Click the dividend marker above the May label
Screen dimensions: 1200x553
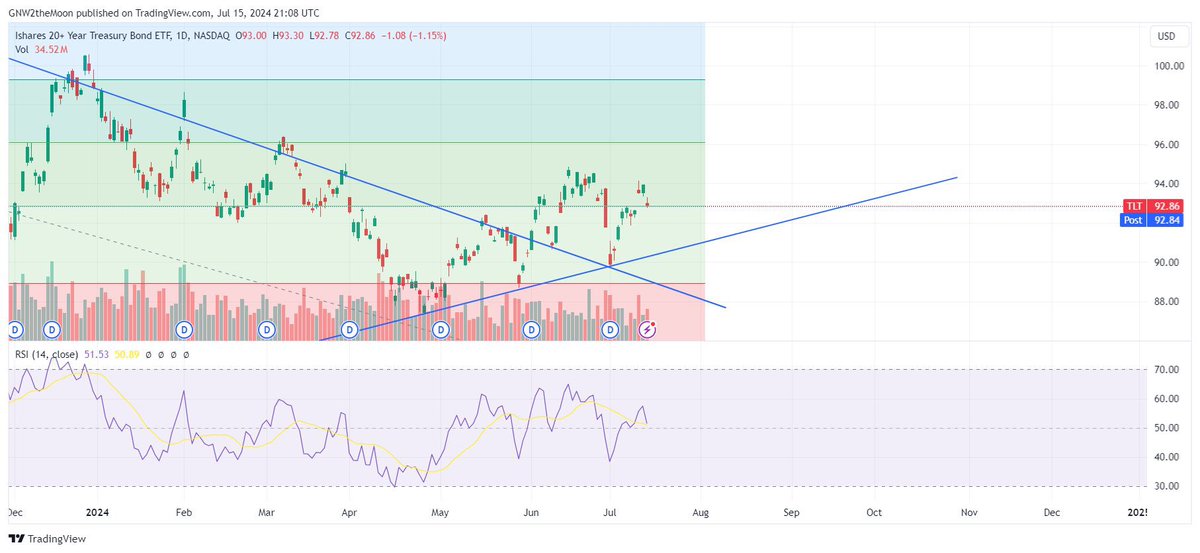[x=441, y=329]
